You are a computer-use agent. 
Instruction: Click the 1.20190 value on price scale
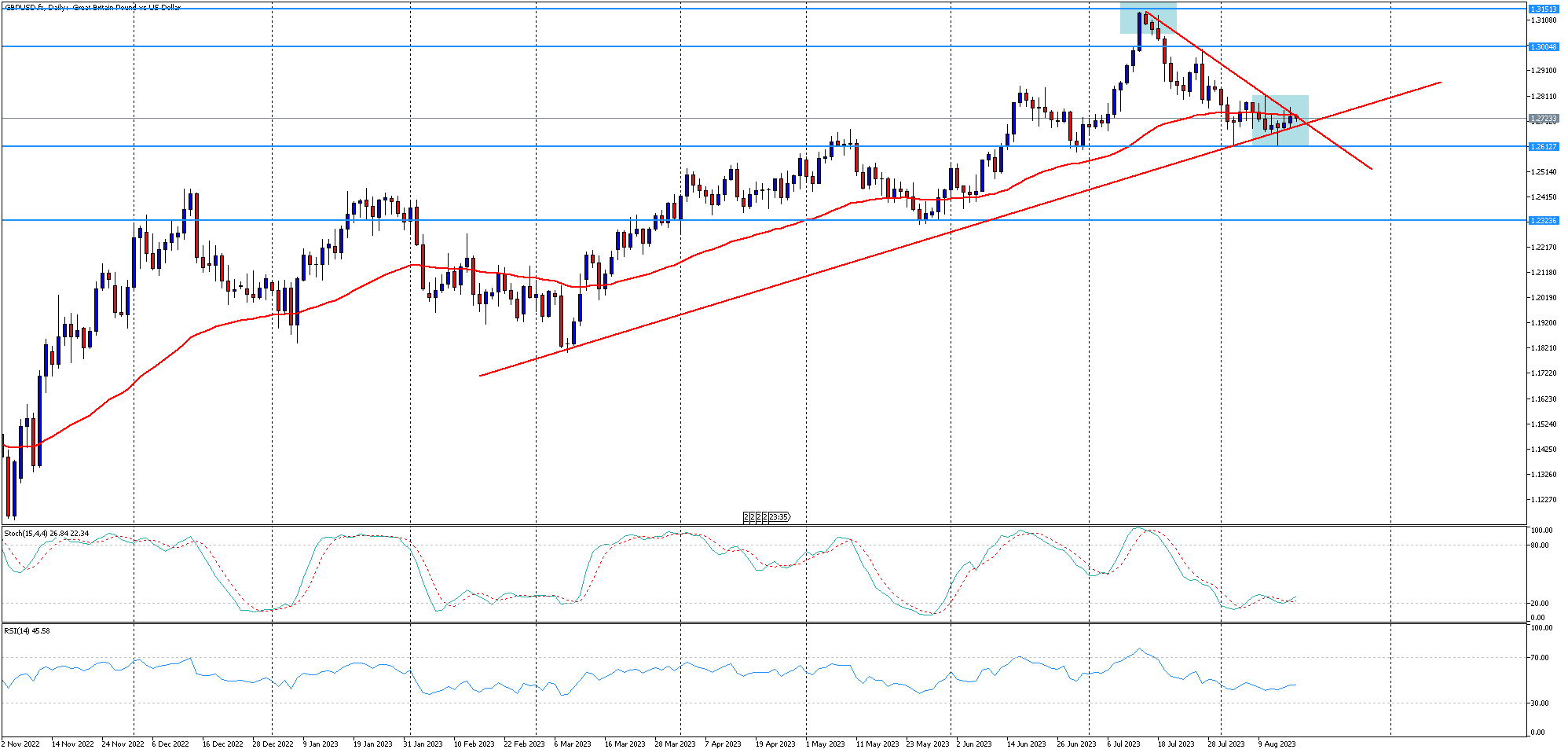(x=1543, y=298)
